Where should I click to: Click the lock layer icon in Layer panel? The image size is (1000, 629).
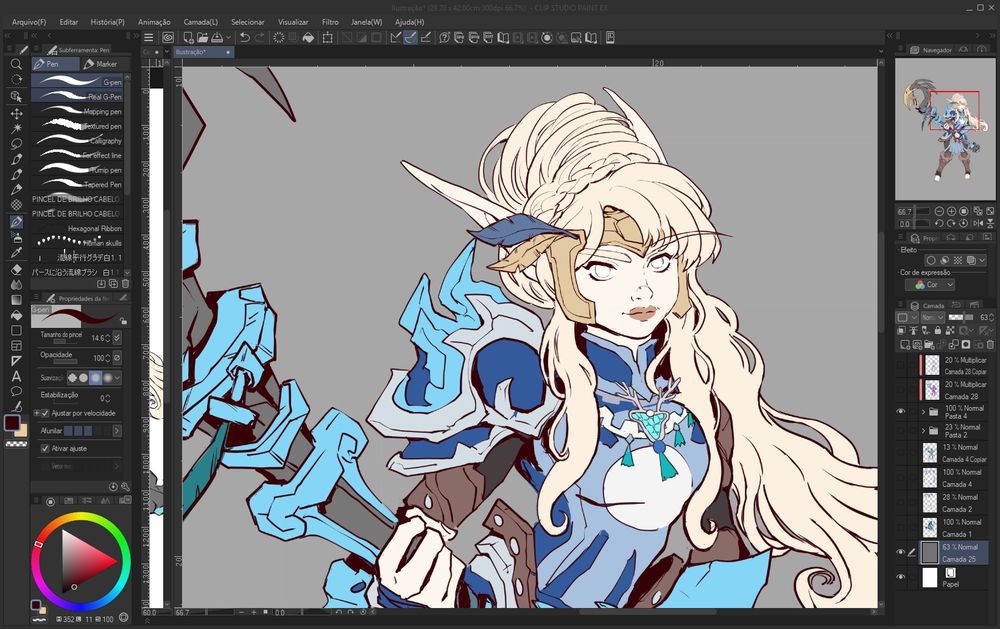(938, 330)
